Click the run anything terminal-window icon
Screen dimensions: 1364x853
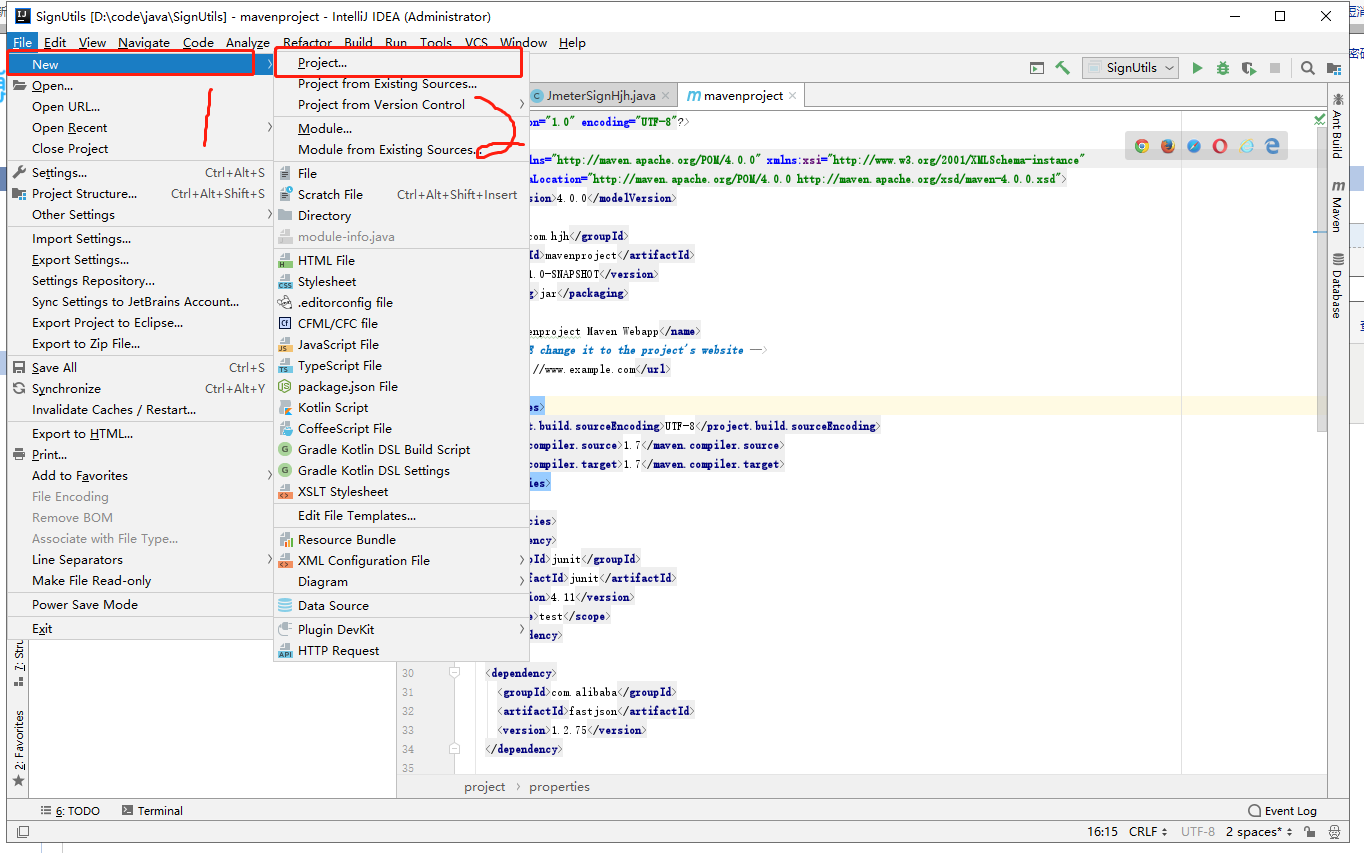1037,68
